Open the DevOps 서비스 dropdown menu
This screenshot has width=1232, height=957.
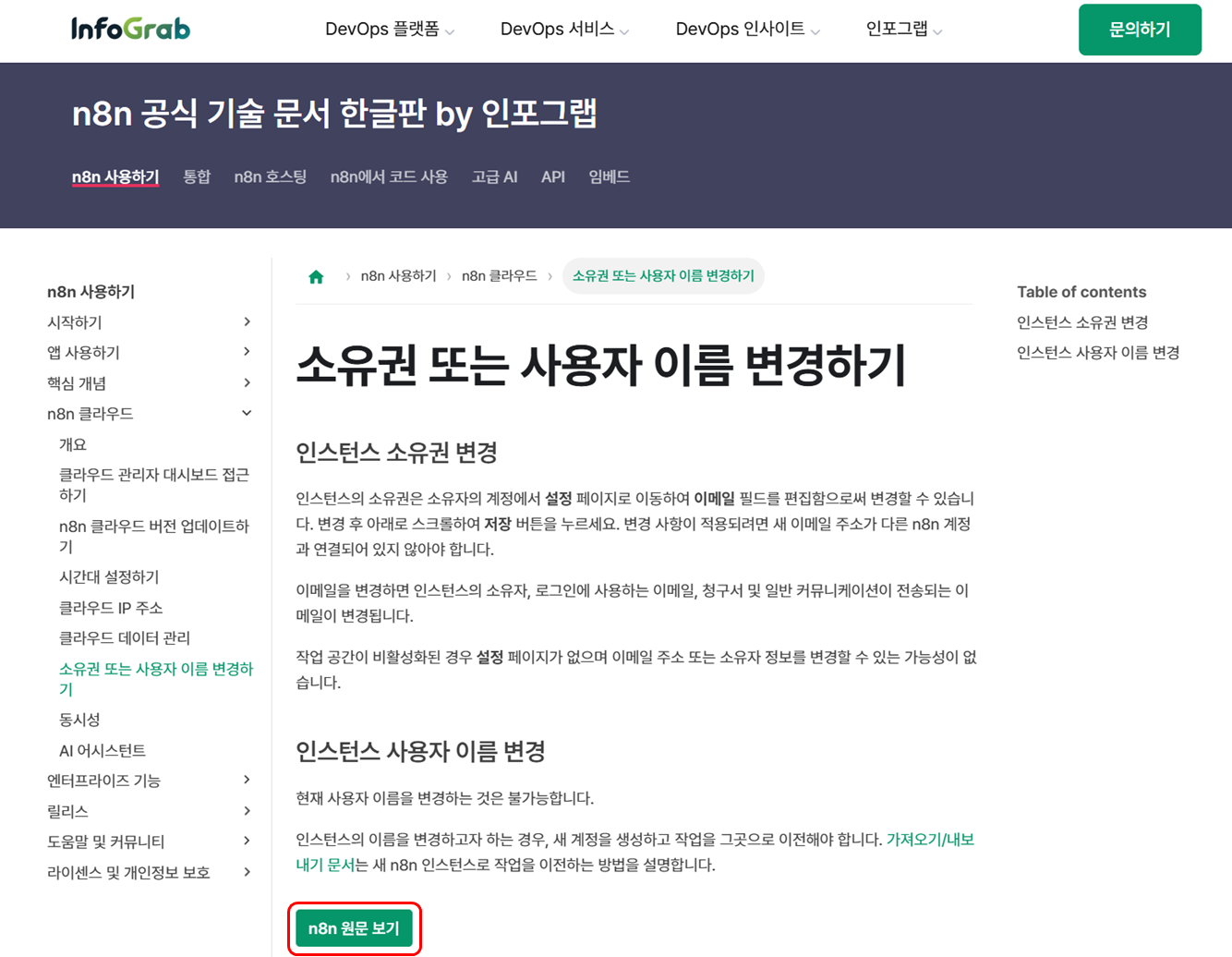click(564, 30)
